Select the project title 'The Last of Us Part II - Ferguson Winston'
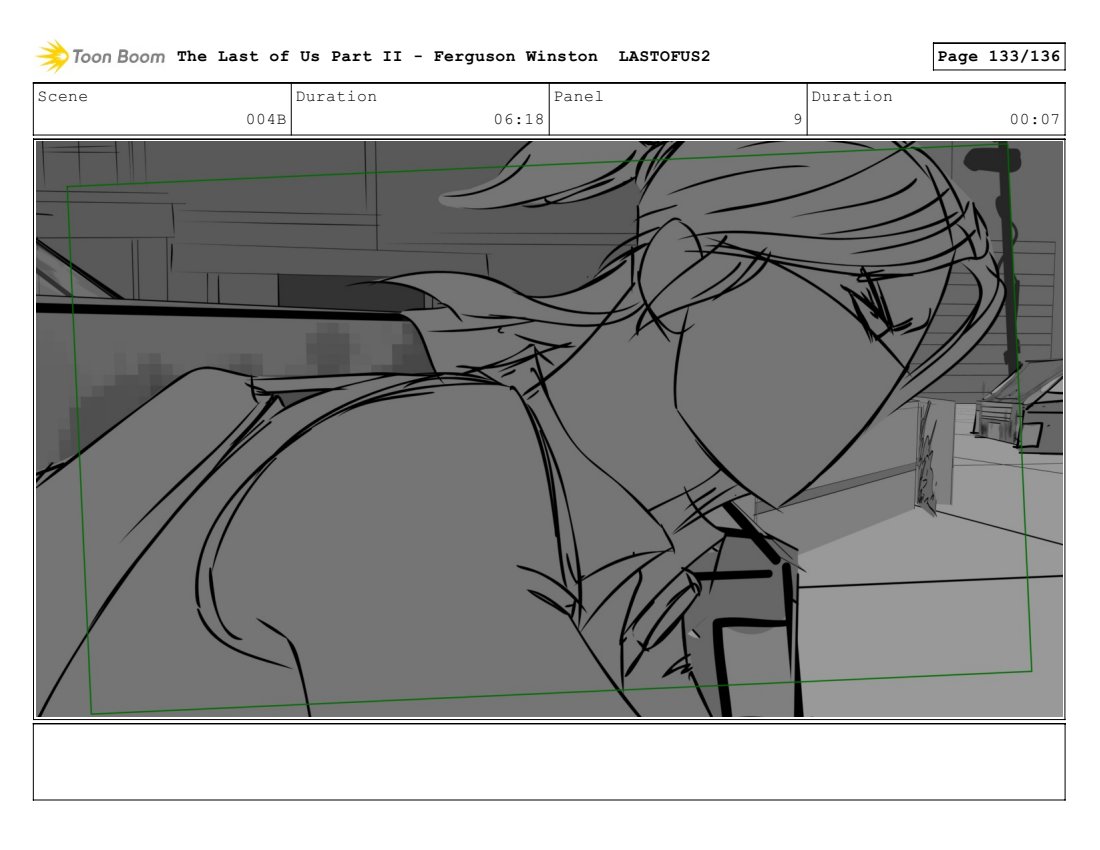 click(387, 56)
